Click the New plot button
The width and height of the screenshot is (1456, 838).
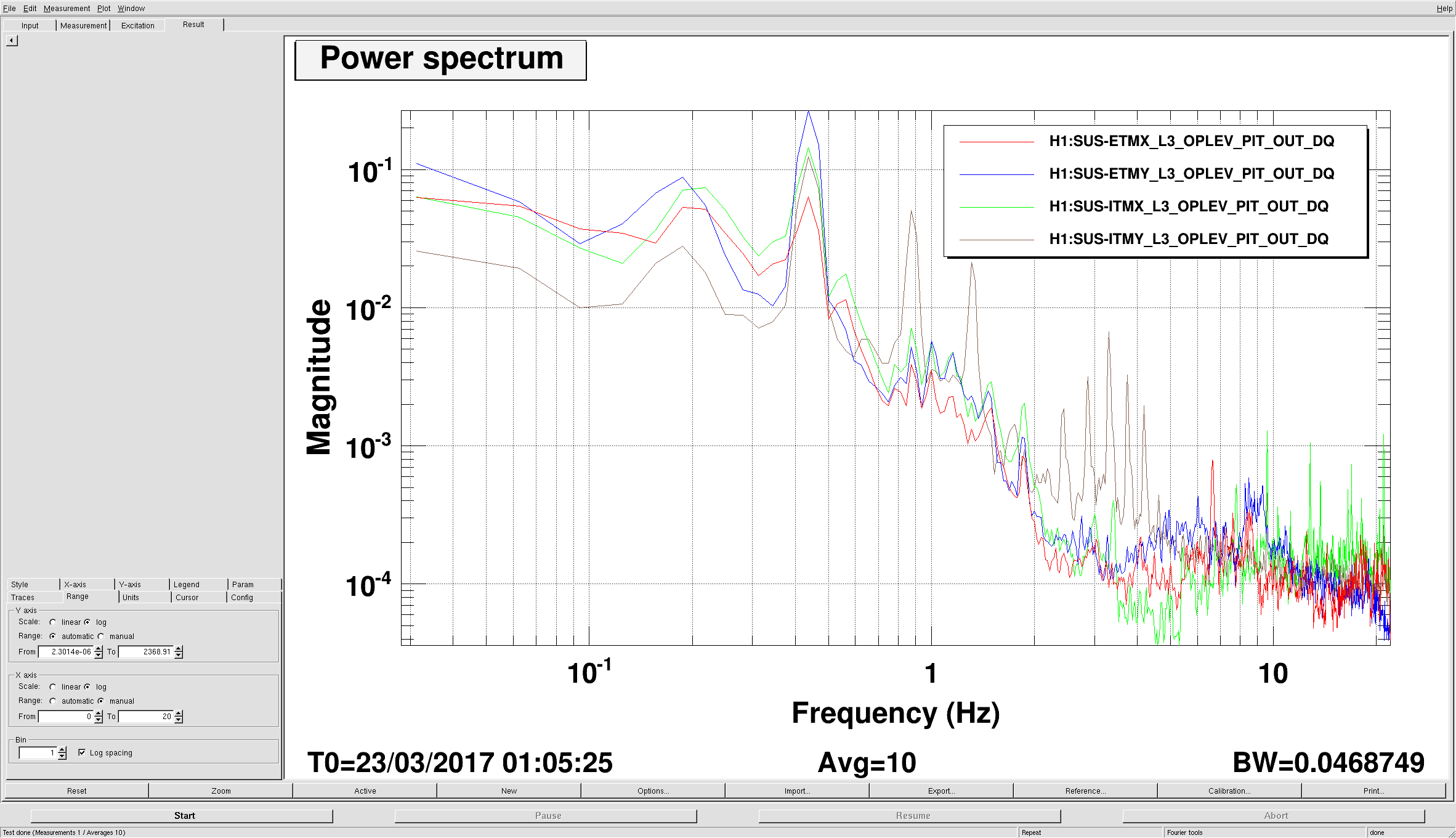(509, 791)
